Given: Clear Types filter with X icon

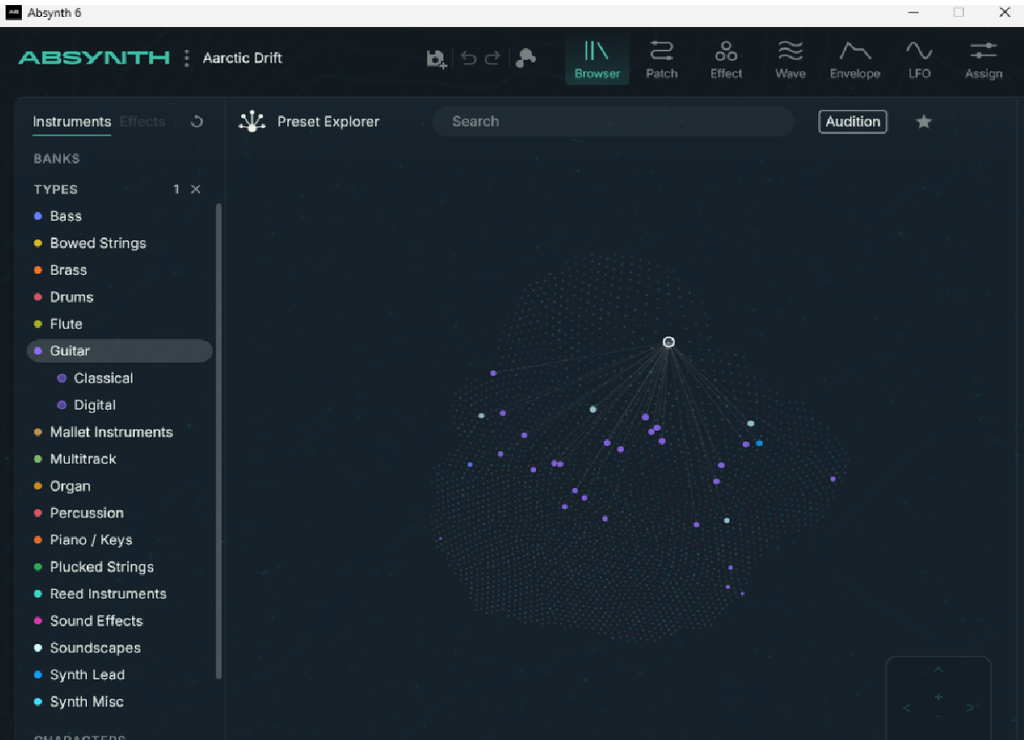Looking at the screenshot, I should (x=195, y=189).
